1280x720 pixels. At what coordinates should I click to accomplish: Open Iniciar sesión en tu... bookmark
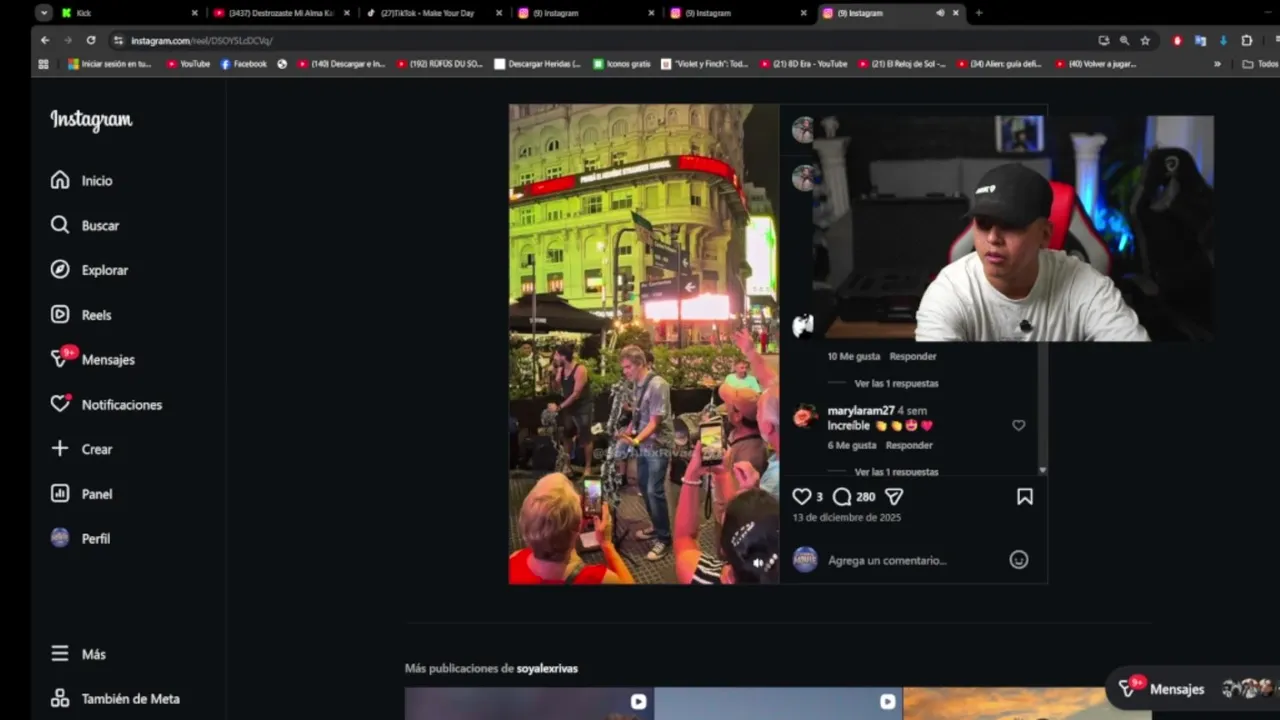click(110, 64)
